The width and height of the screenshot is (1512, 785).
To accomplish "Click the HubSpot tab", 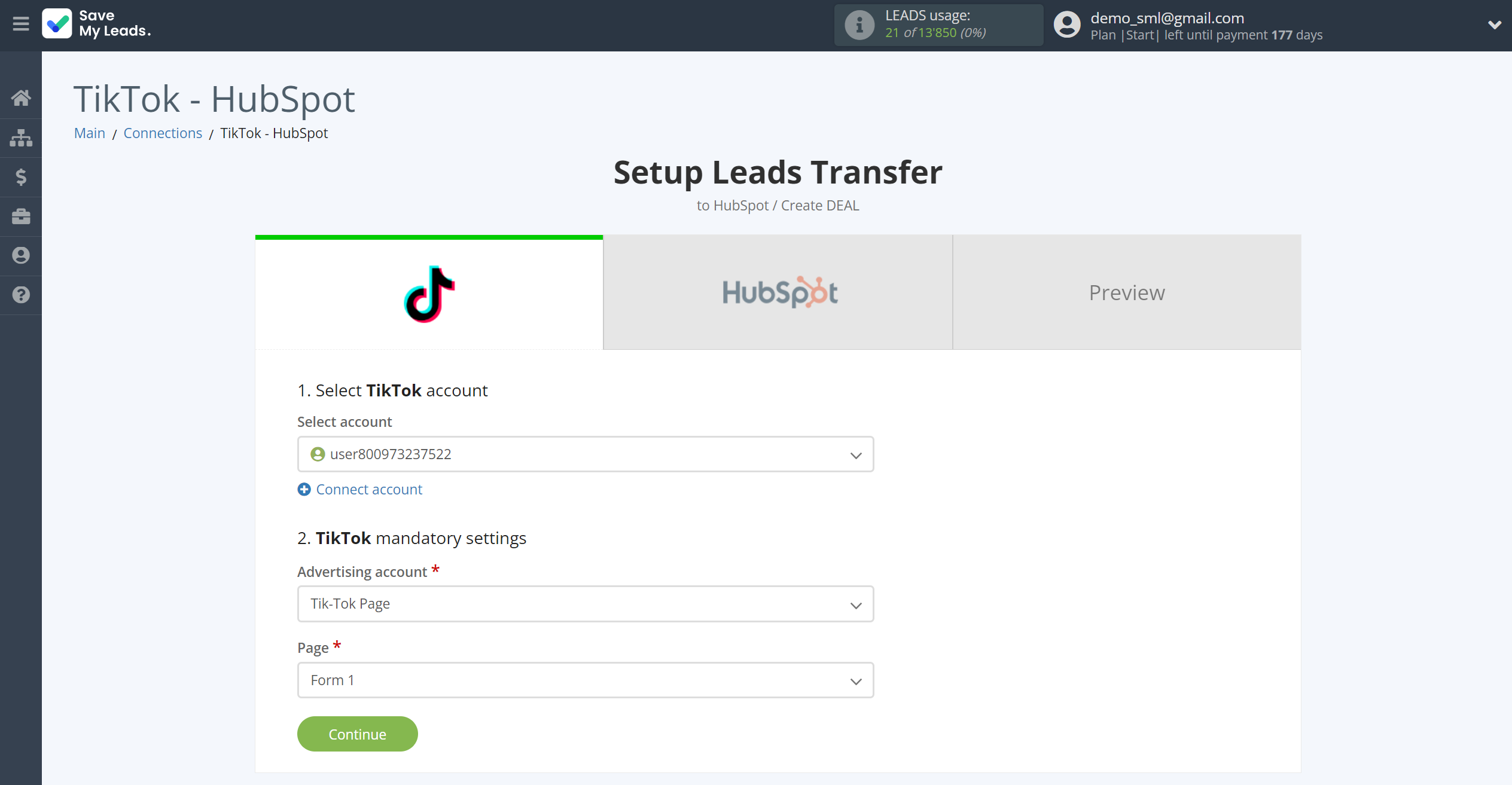I will click(778, 292).
